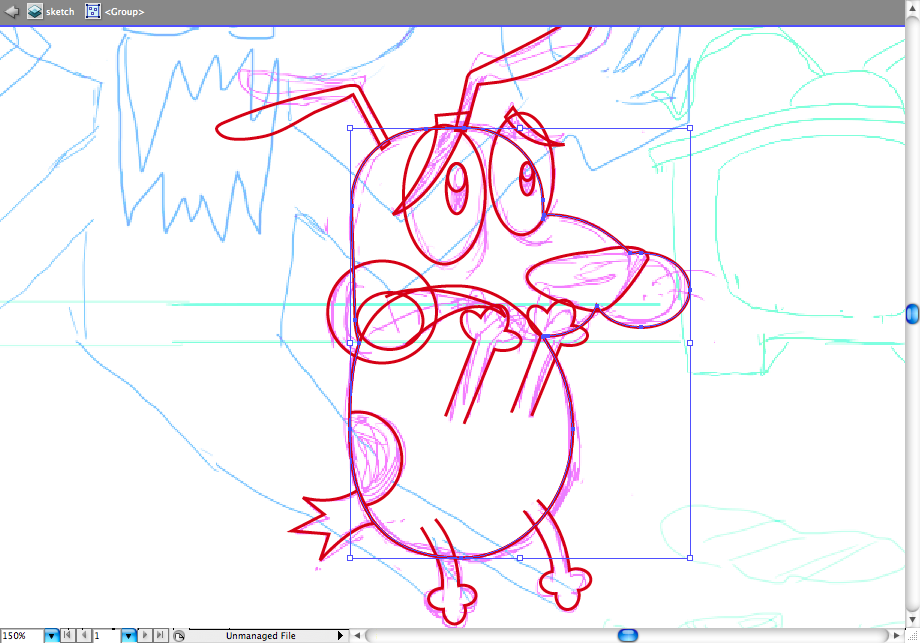Click the bottom-left bounding box handle
920x643 pixels.
(x=350, y=558)
